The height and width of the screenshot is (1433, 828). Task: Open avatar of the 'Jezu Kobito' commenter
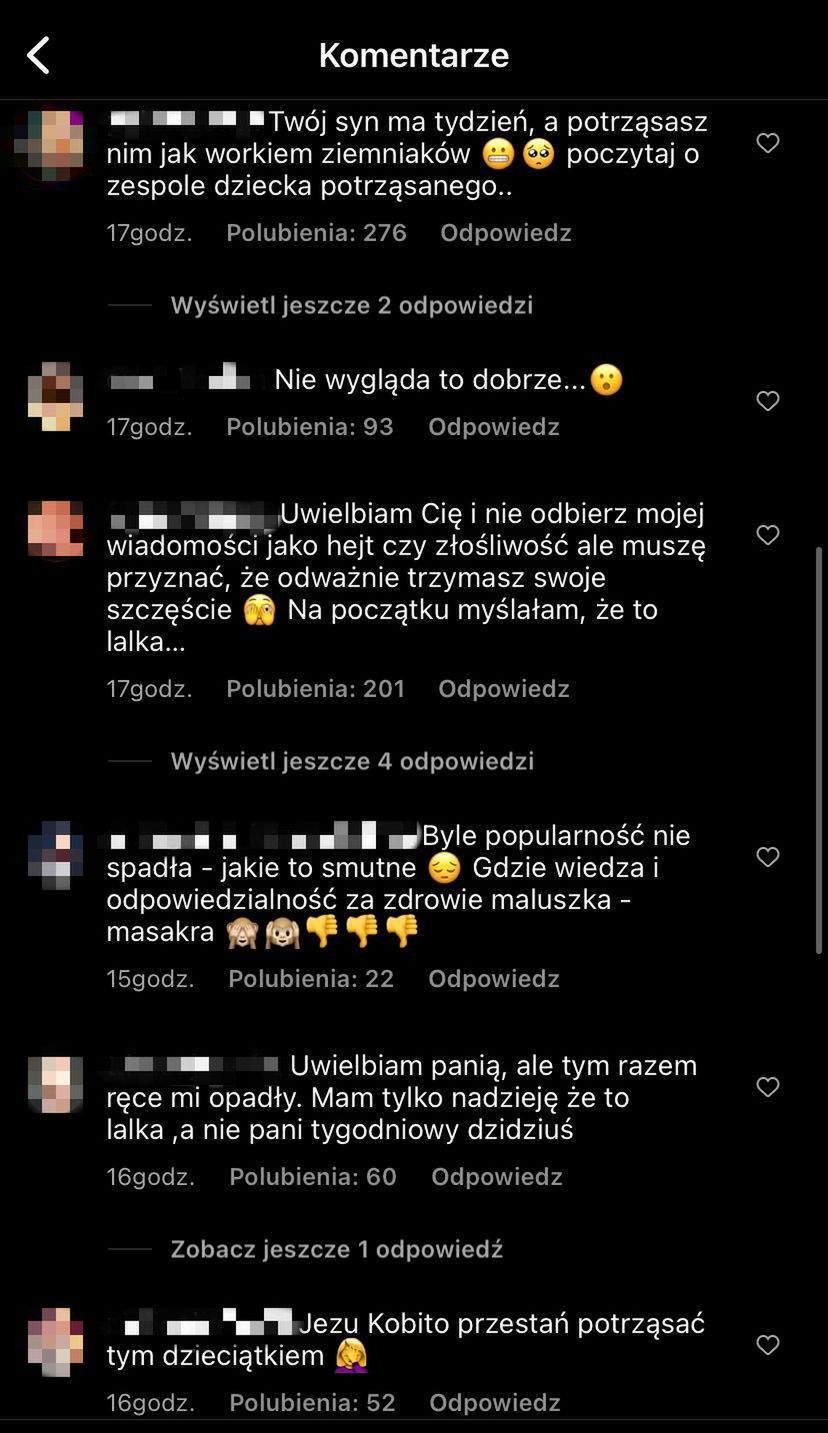click(55, 1342)
